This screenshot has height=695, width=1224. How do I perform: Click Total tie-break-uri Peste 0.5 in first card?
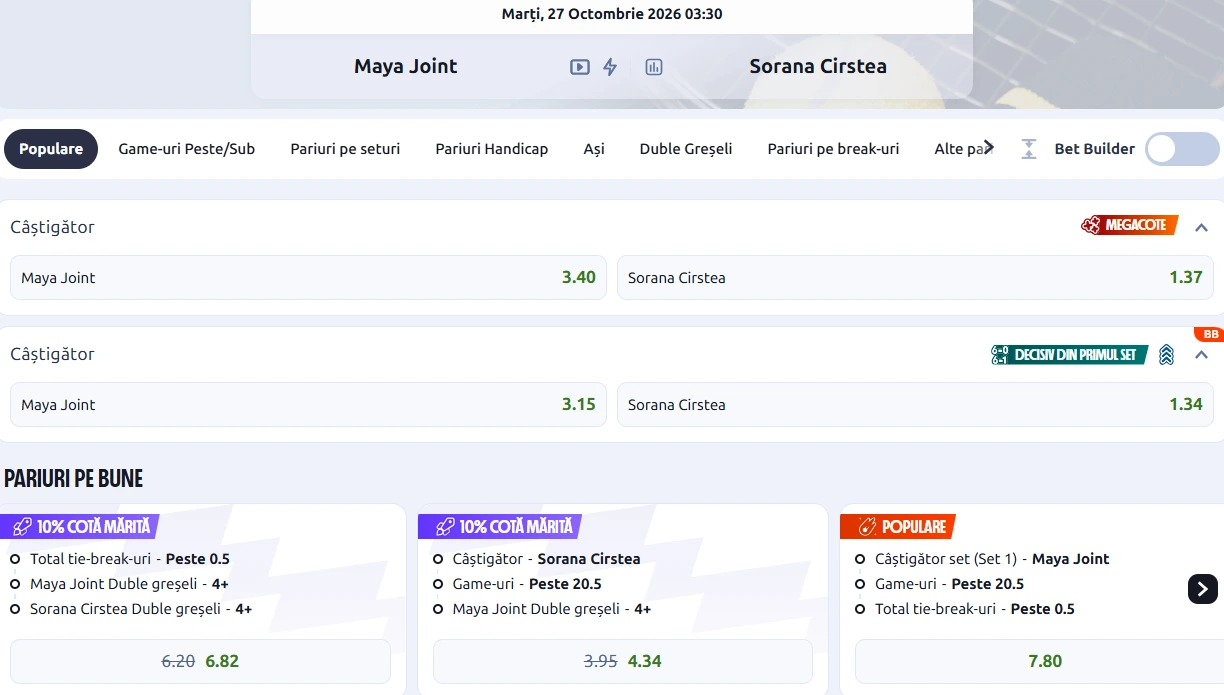tap(130, 559)
